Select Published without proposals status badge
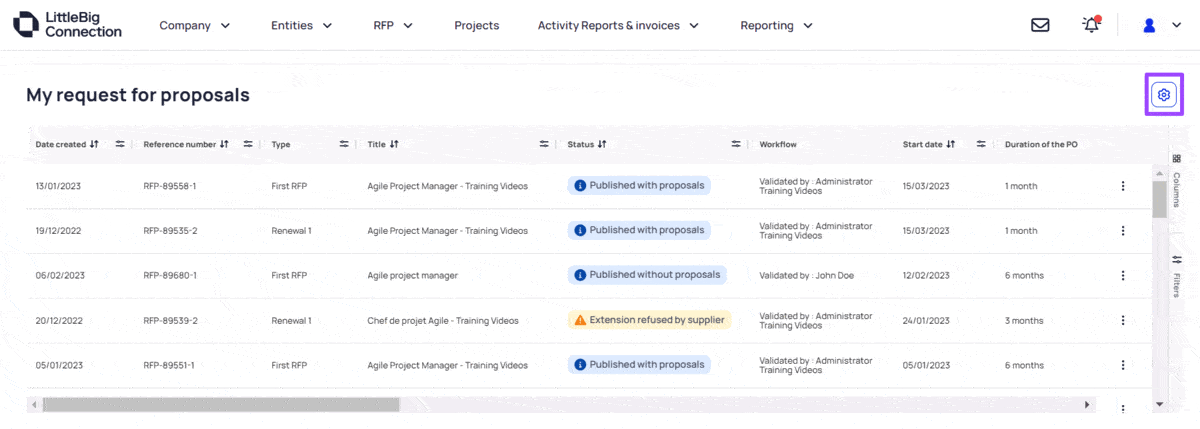 [646, 275]
